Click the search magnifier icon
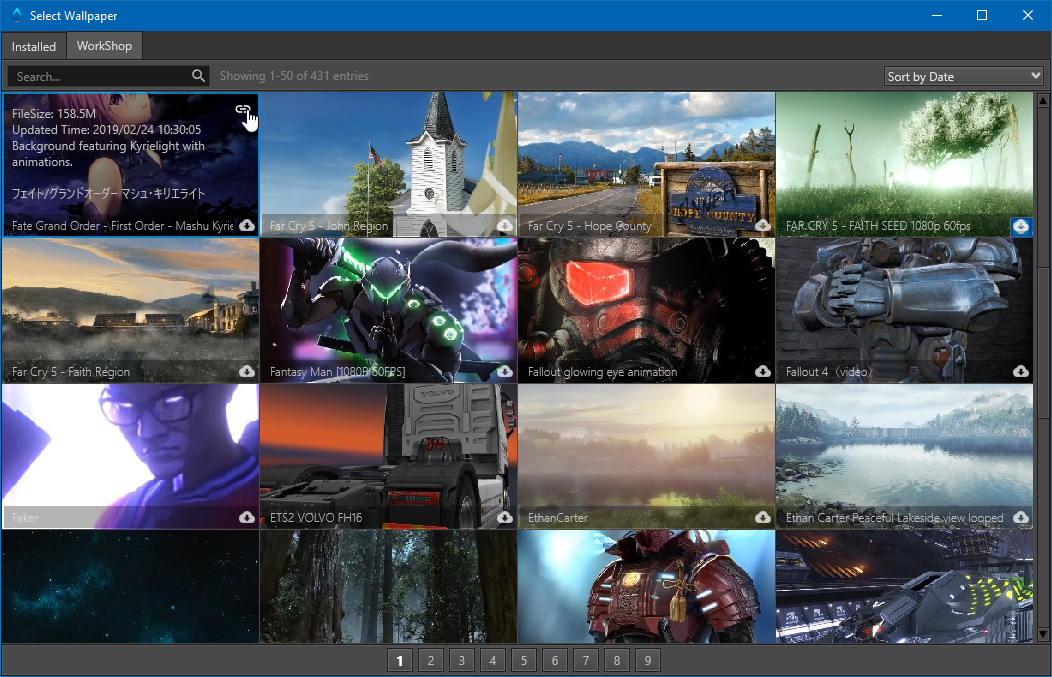 (198, 76)
